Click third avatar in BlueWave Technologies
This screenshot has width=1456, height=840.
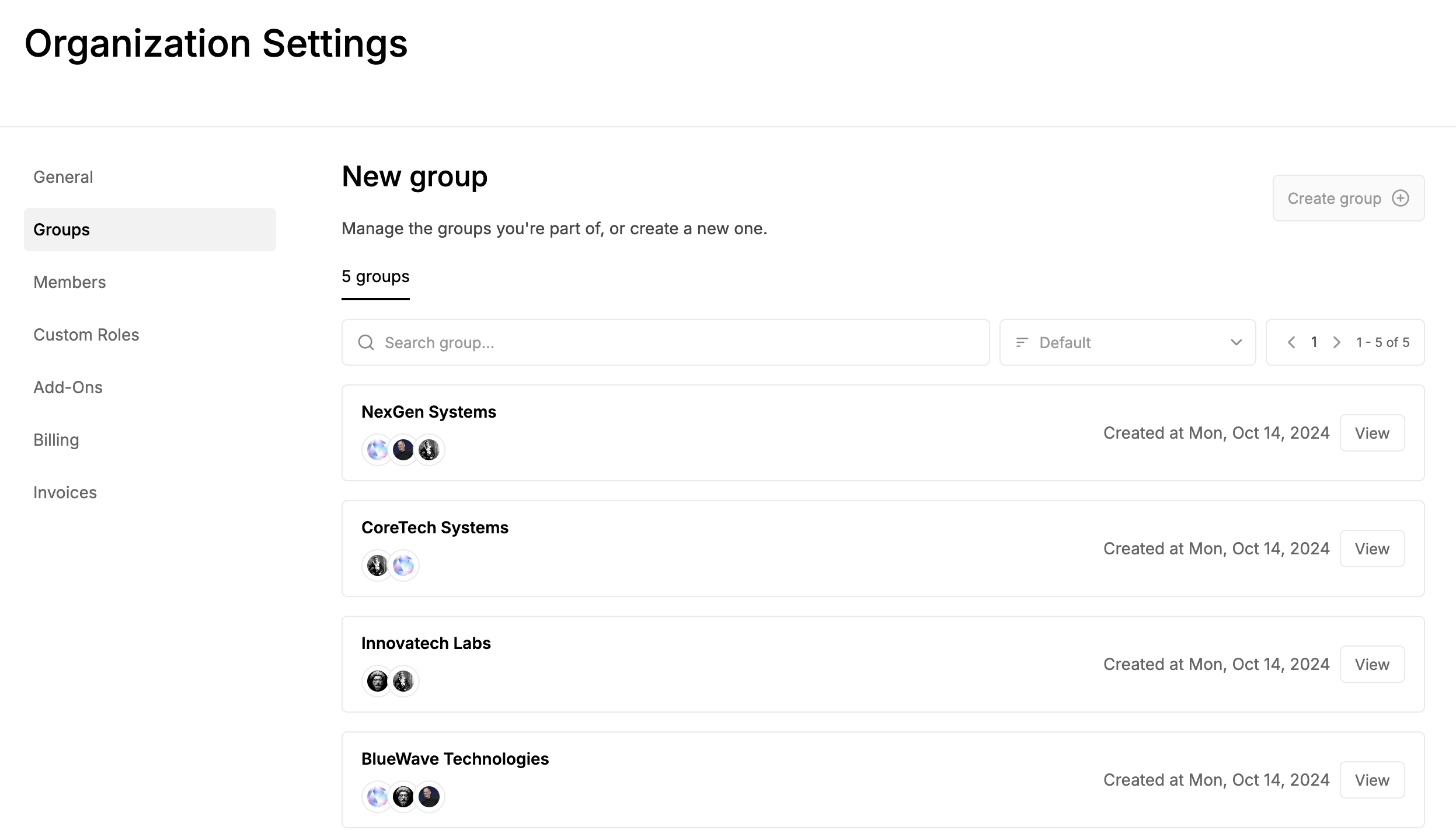click(429, 797)
